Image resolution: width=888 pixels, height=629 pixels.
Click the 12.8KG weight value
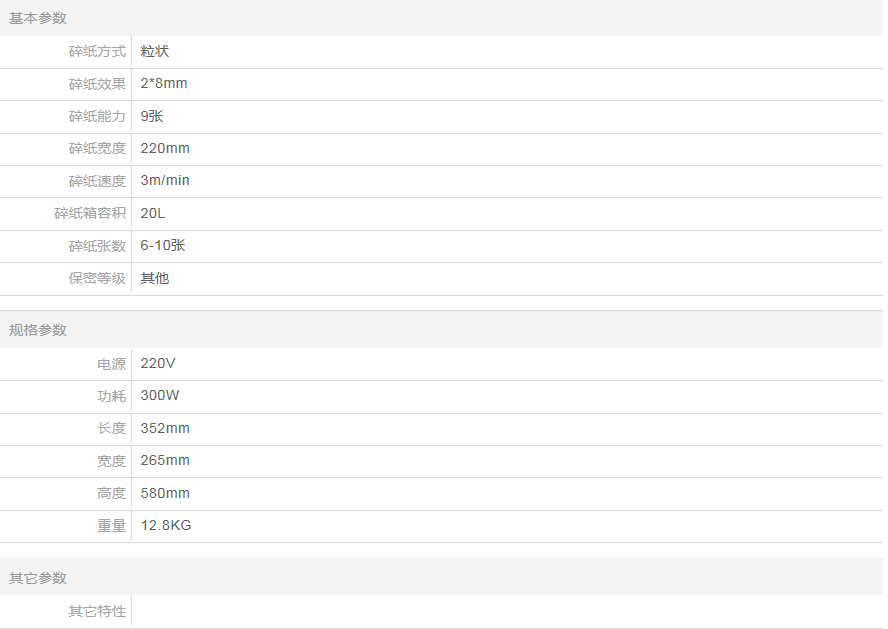tap(166, 525)
